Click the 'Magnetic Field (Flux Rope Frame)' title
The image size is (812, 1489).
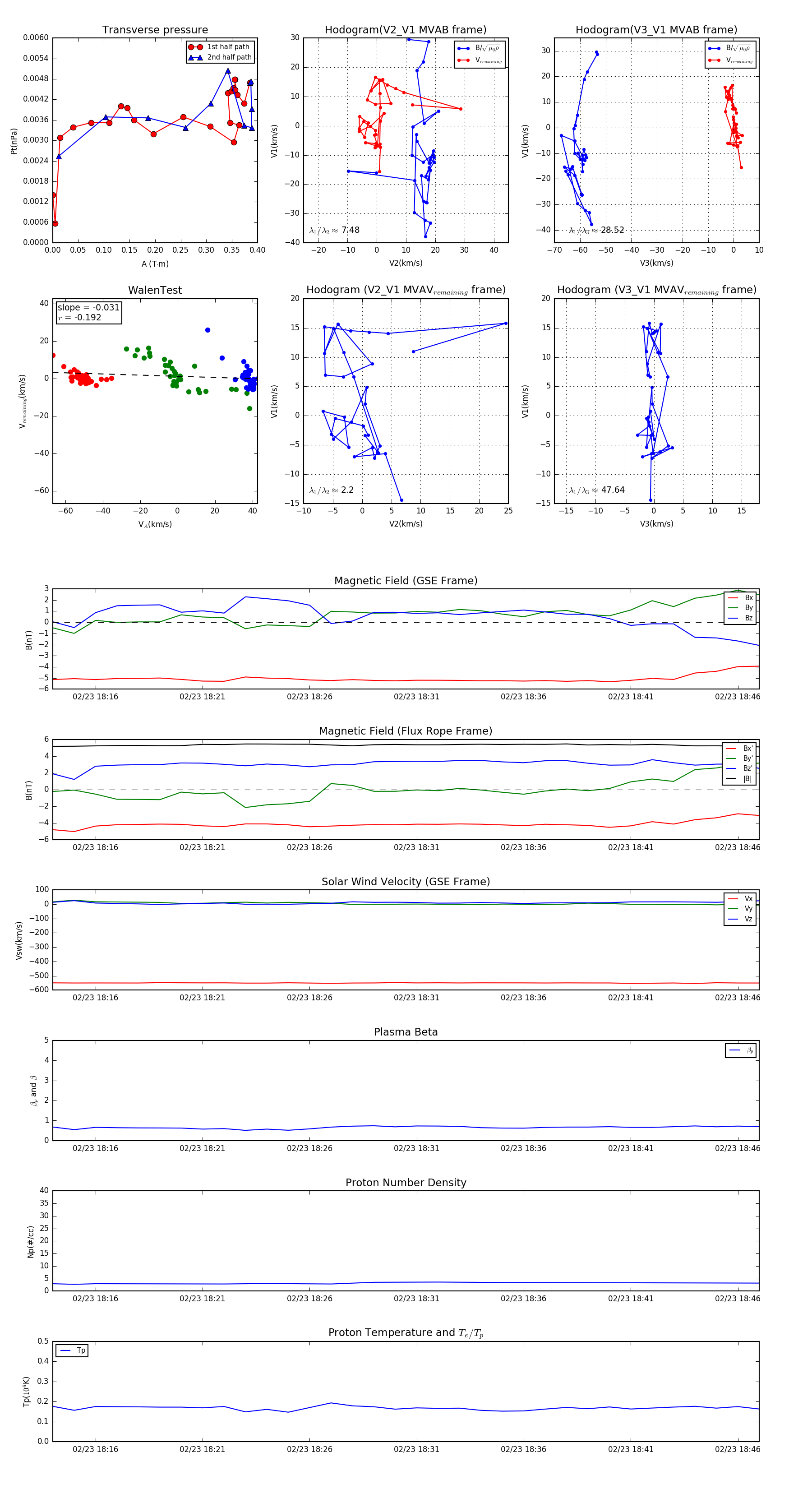coord(406,731)
